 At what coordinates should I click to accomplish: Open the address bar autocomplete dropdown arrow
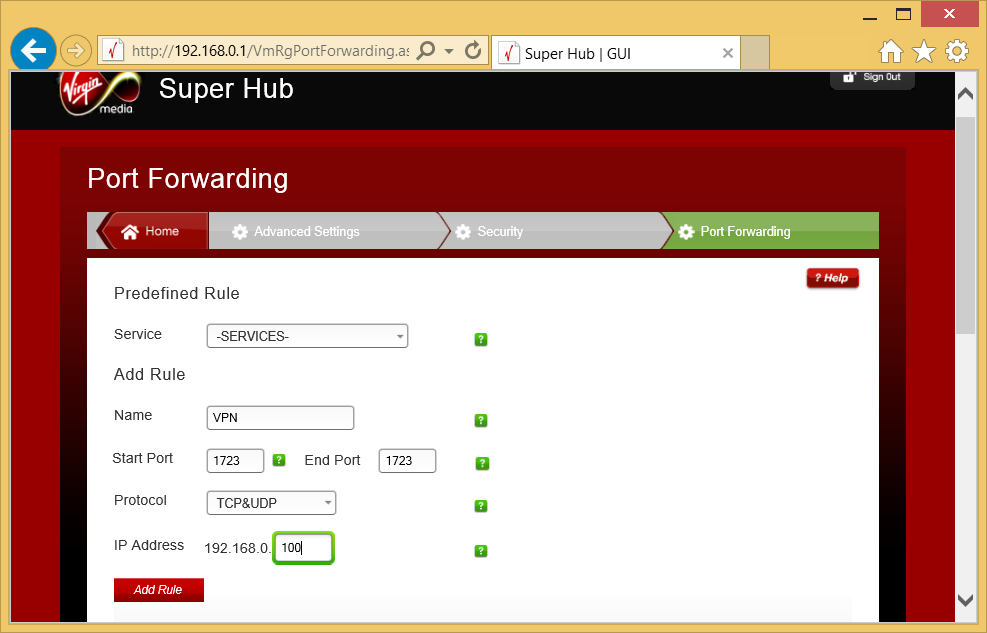pyautogui.click(x=449, y=51)
